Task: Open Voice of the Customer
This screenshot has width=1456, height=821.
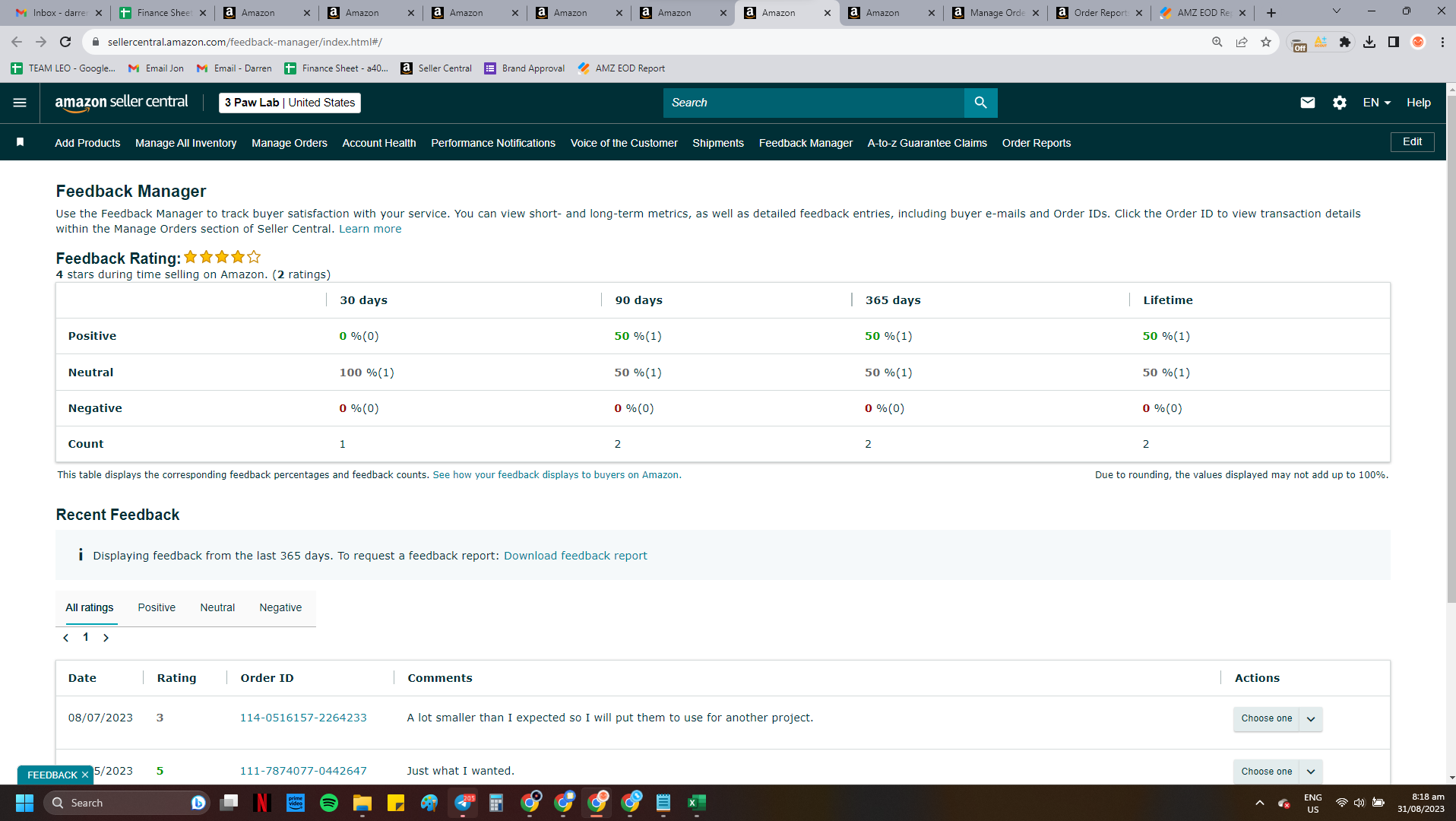Action: [x=624, y=143]
